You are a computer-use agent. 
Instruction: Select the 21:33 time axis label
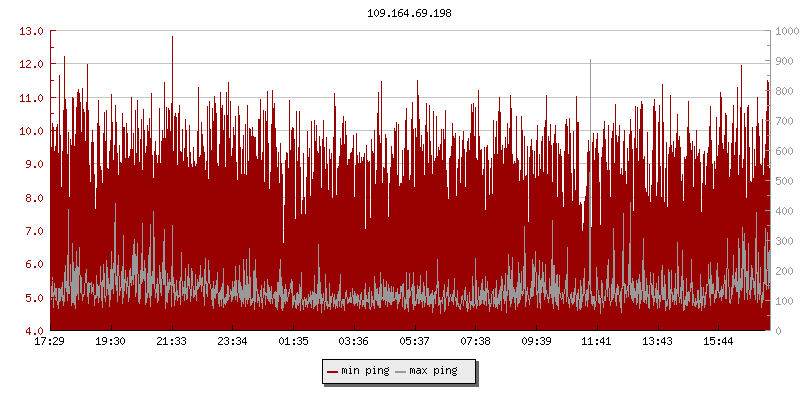172,341
